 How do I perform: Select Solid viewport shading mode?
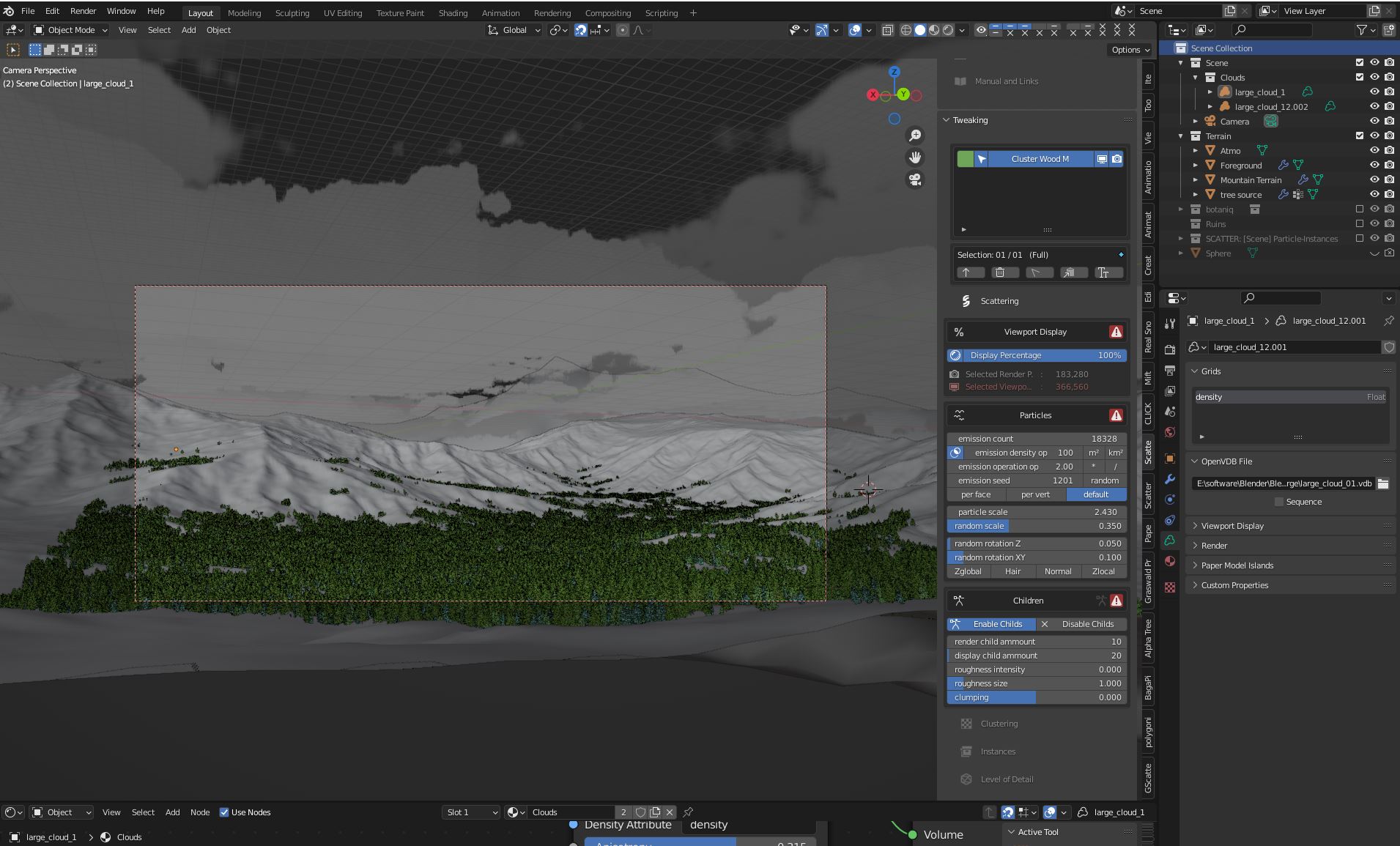point(920,30)
